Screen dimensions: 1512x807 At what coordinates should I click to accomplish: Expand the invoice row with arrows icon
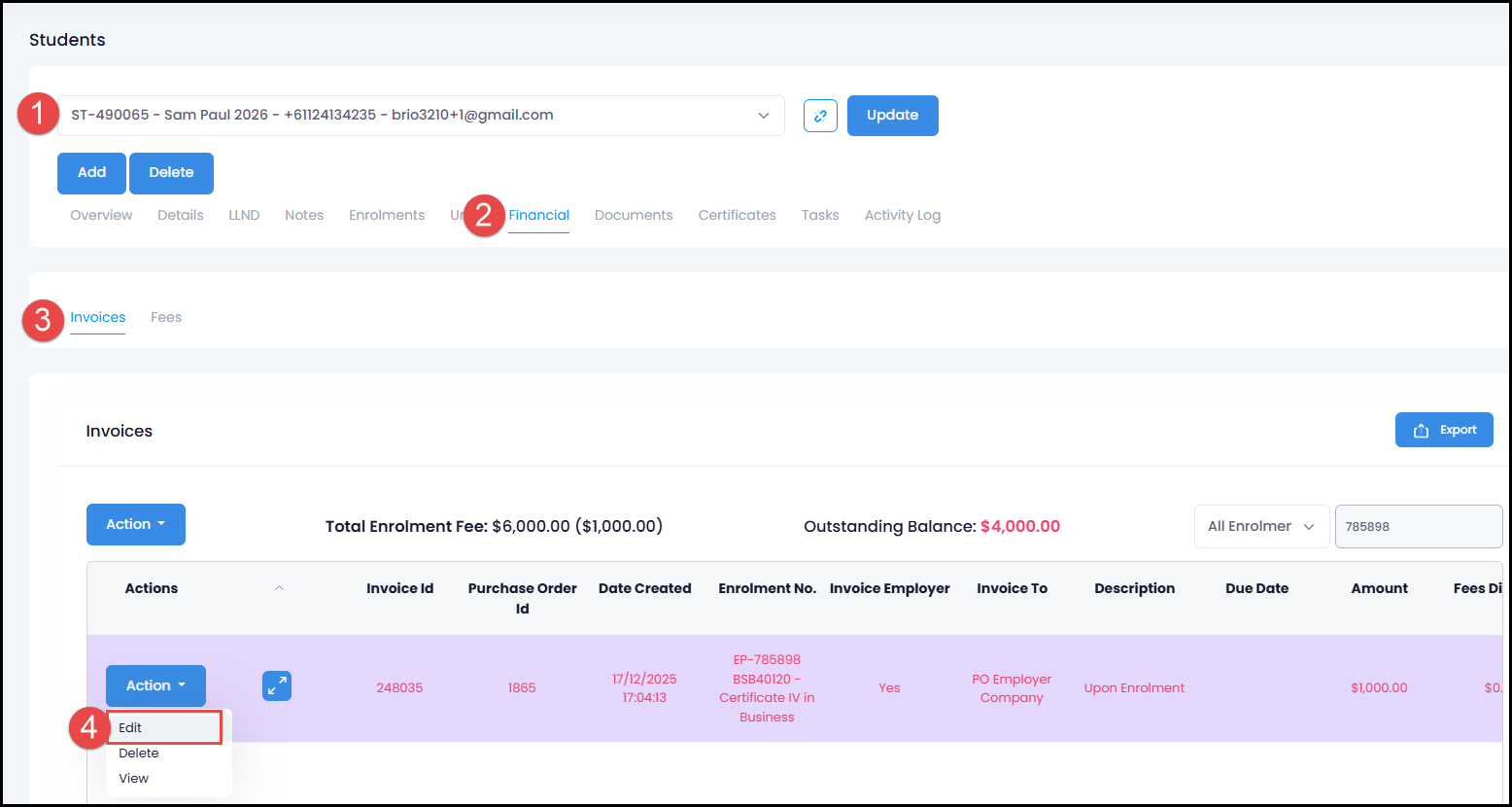pos(277,686)
